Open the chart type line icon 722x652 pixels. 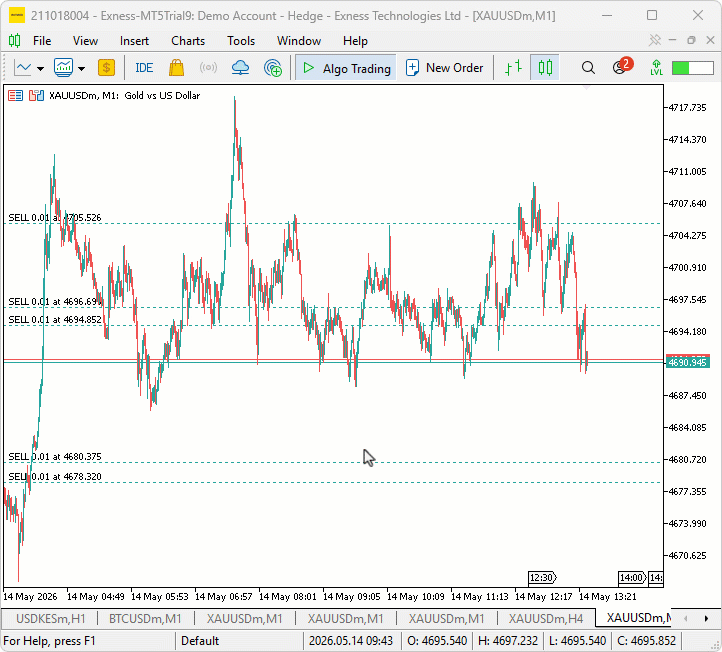23,68
